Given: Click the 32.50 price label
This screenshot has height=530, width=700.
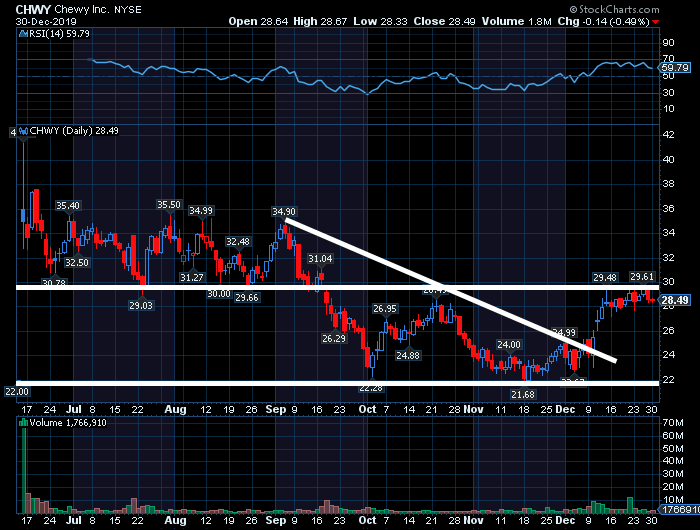Looking at the screenshot, I should click(x=77, y=263).
